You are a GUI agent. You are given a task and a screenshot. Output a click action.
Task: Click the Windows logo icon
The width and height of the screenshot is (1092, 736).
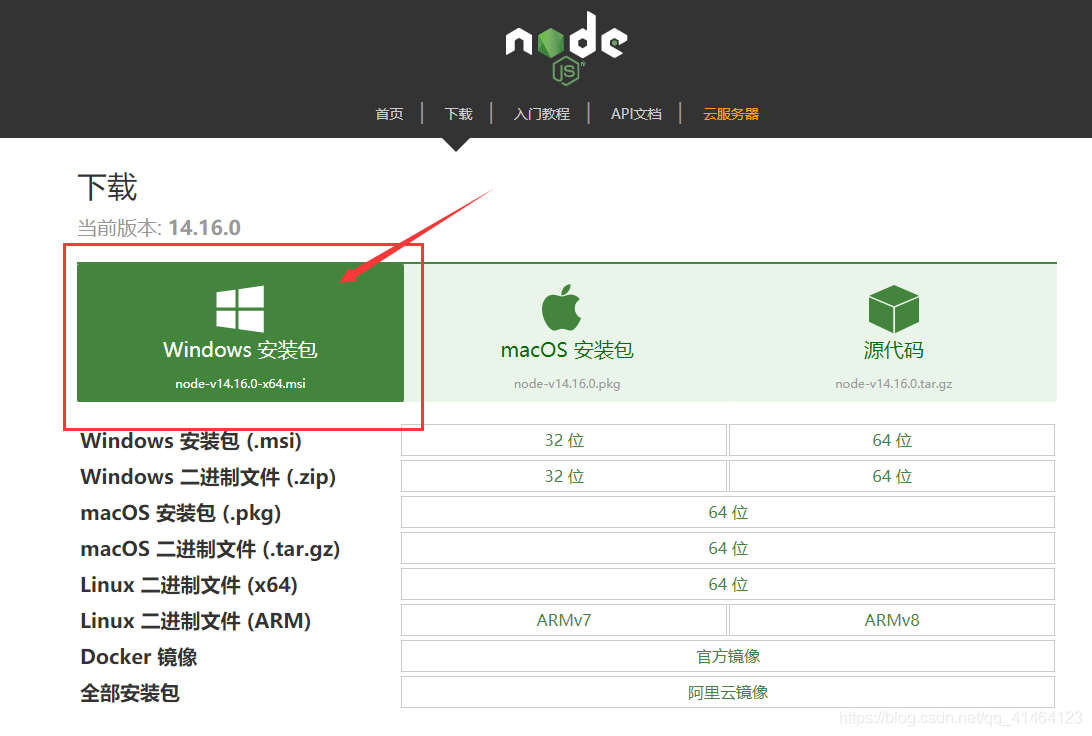coord(240,308)
